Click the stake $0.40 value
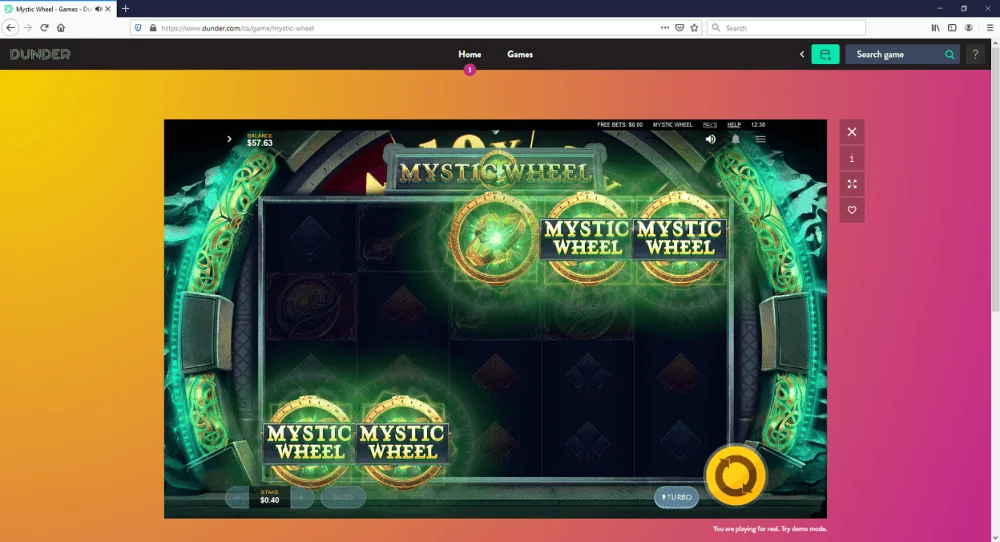 click(x=270, y=500)
